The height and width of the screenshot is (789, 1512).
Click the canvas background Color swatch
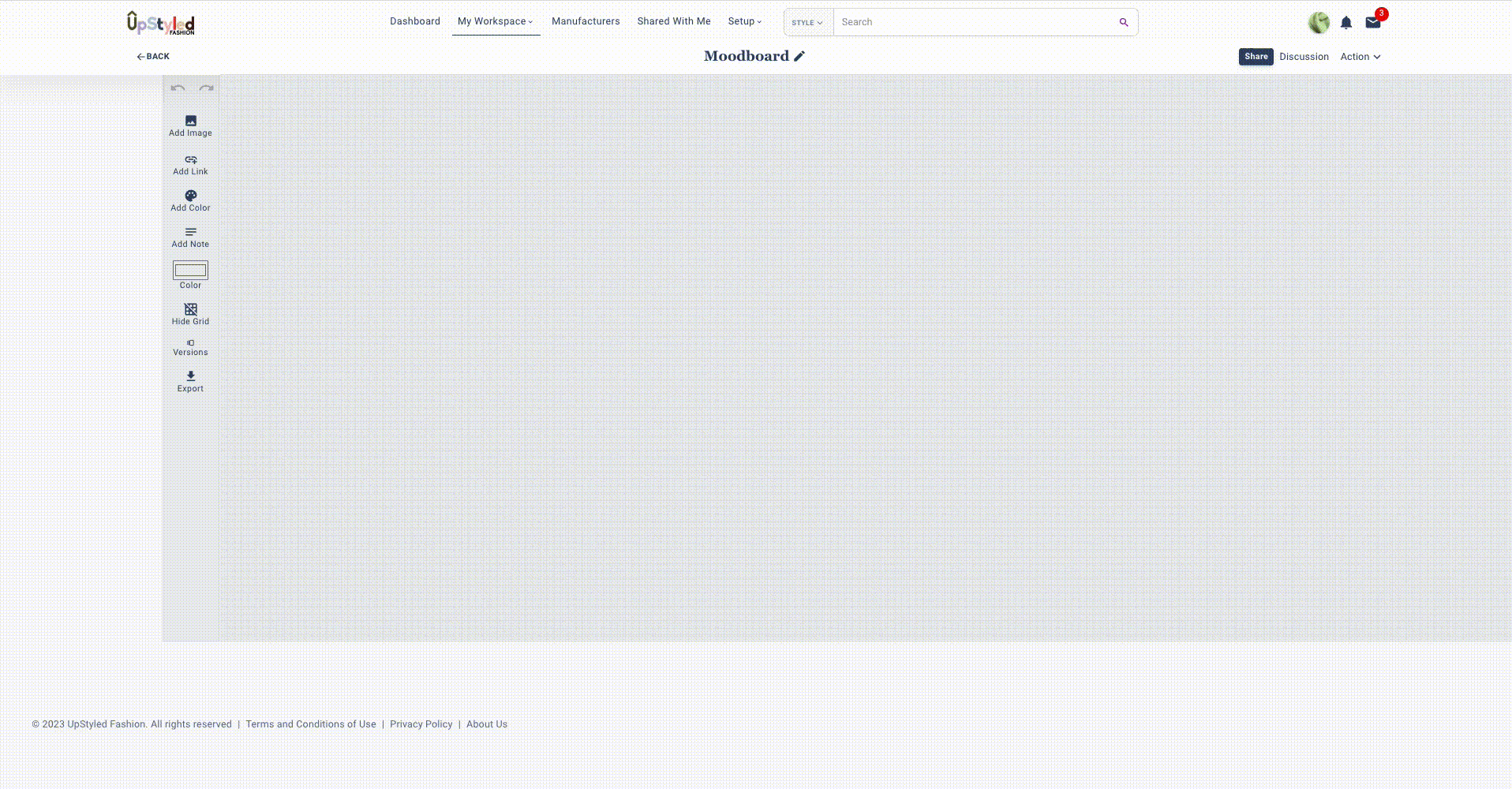point(190,271)
